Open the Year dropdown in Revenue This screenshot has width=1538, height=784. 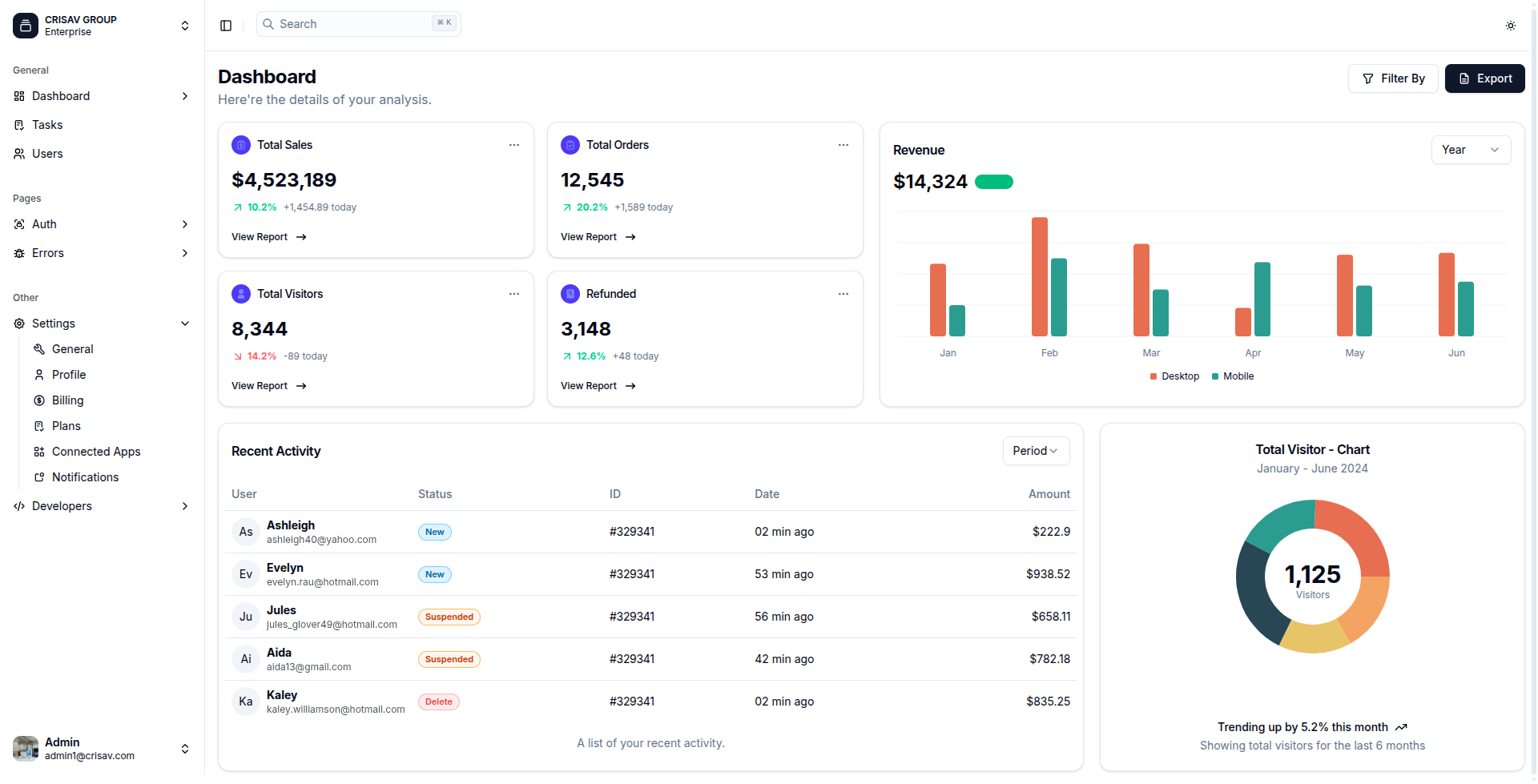(x=1470, y=150)
